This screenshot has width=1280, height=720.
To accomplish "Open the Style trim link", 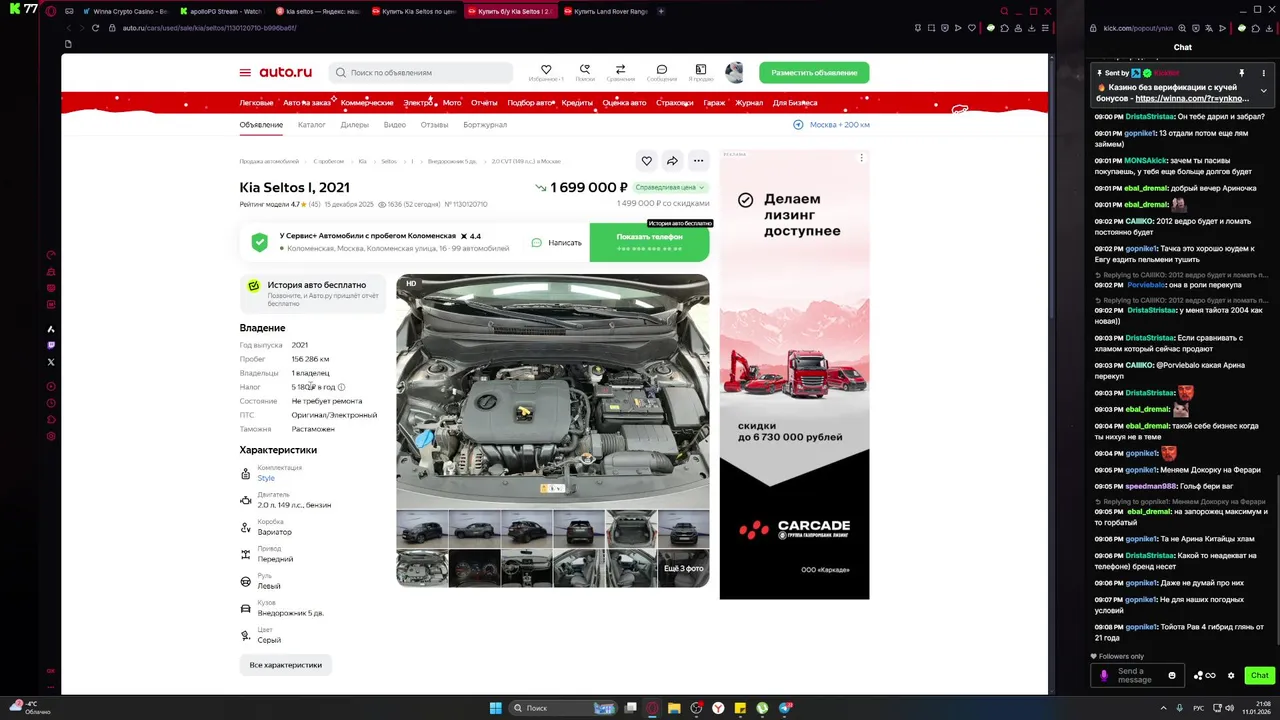I will [x=266, y=478].
